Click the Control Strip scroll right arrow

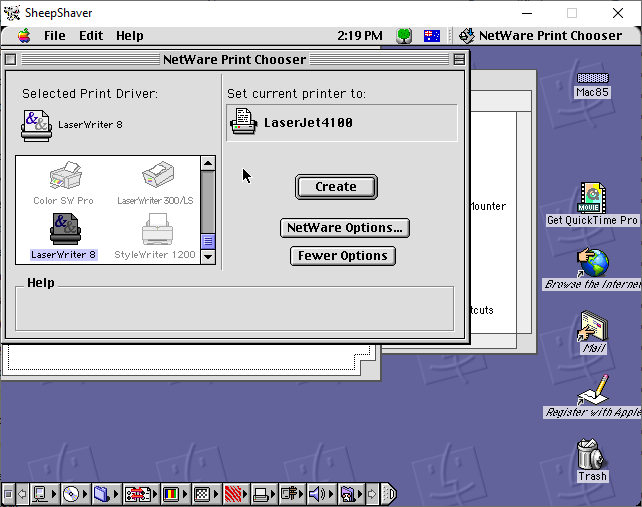pos(372,494)
